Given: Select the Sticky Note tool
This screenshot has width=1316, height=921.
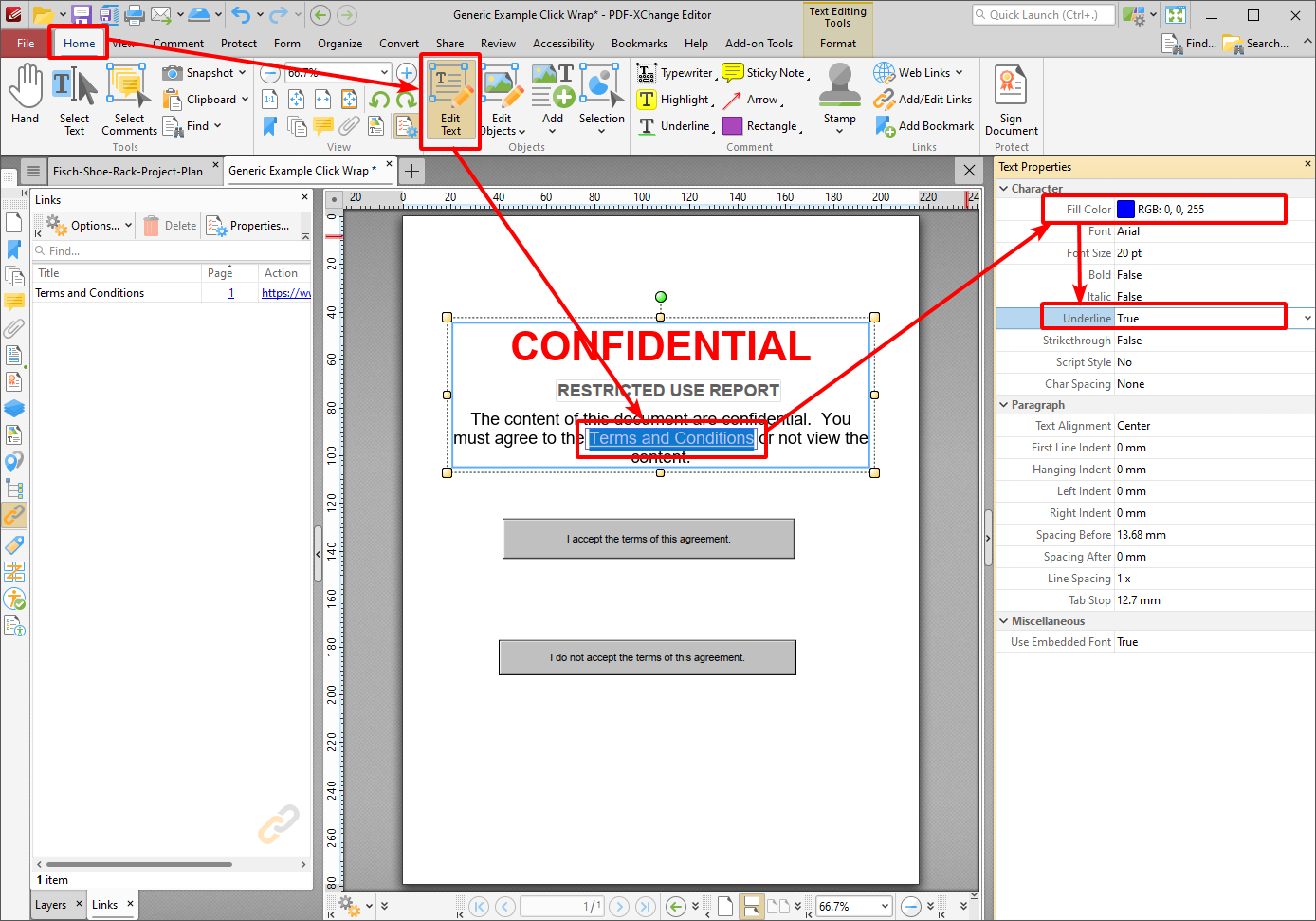Looking at the screenshot, I should coord(764,72).
